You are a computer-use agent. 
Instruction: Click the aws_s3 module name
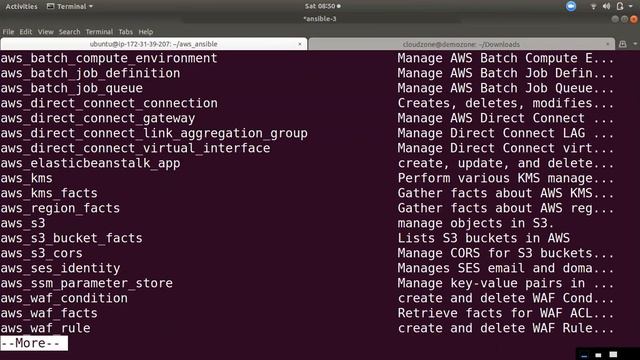click(23, 223)
